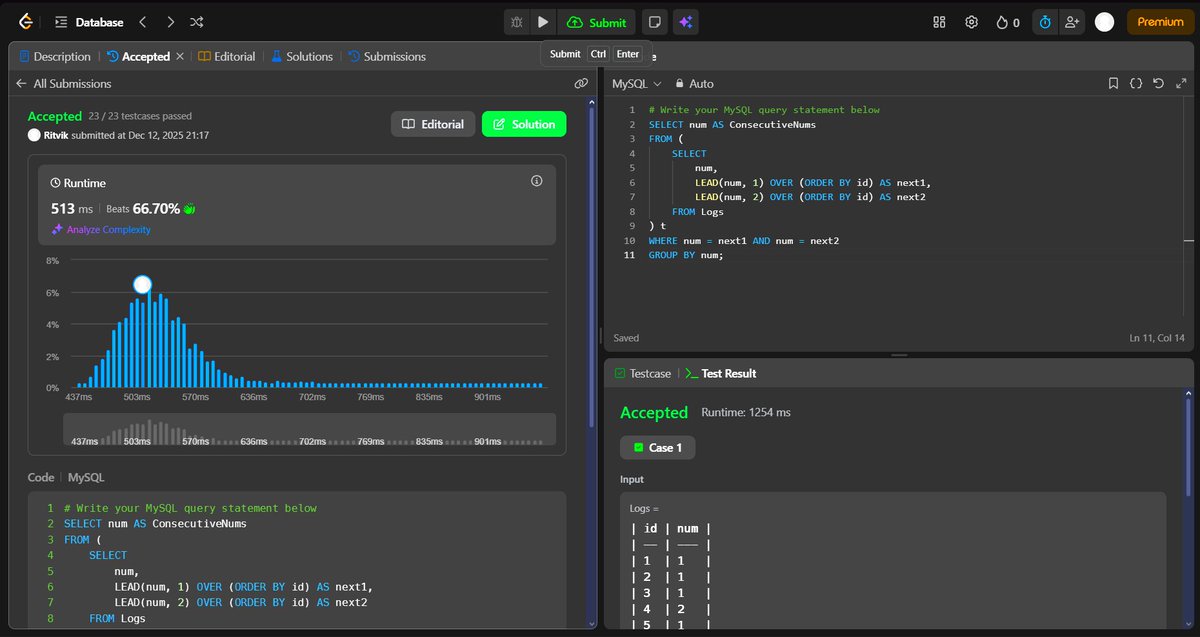Open the Solutions tab

pyautogui.click(x=301, y=57)
